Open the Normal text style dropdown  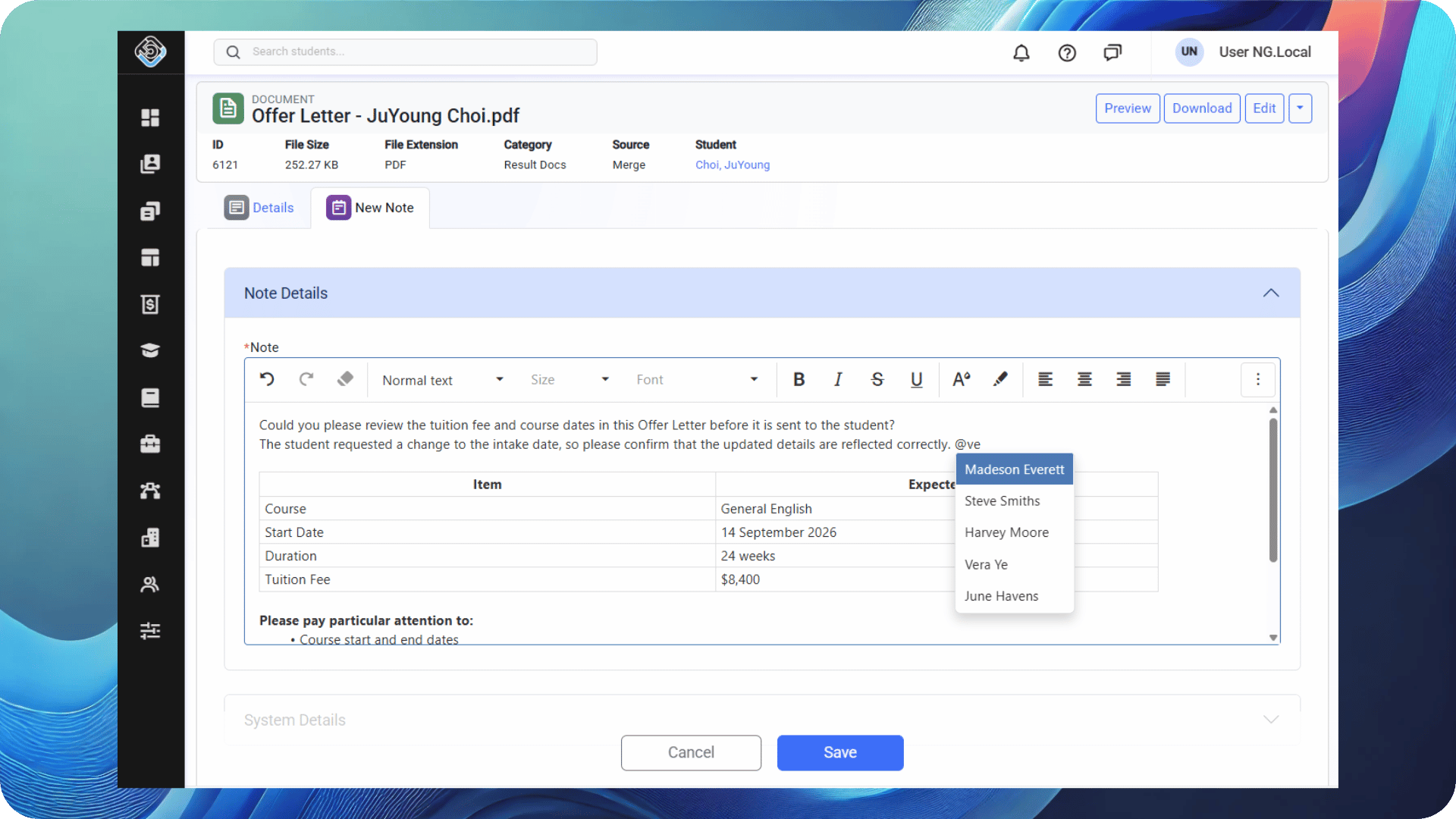point(443,380)
